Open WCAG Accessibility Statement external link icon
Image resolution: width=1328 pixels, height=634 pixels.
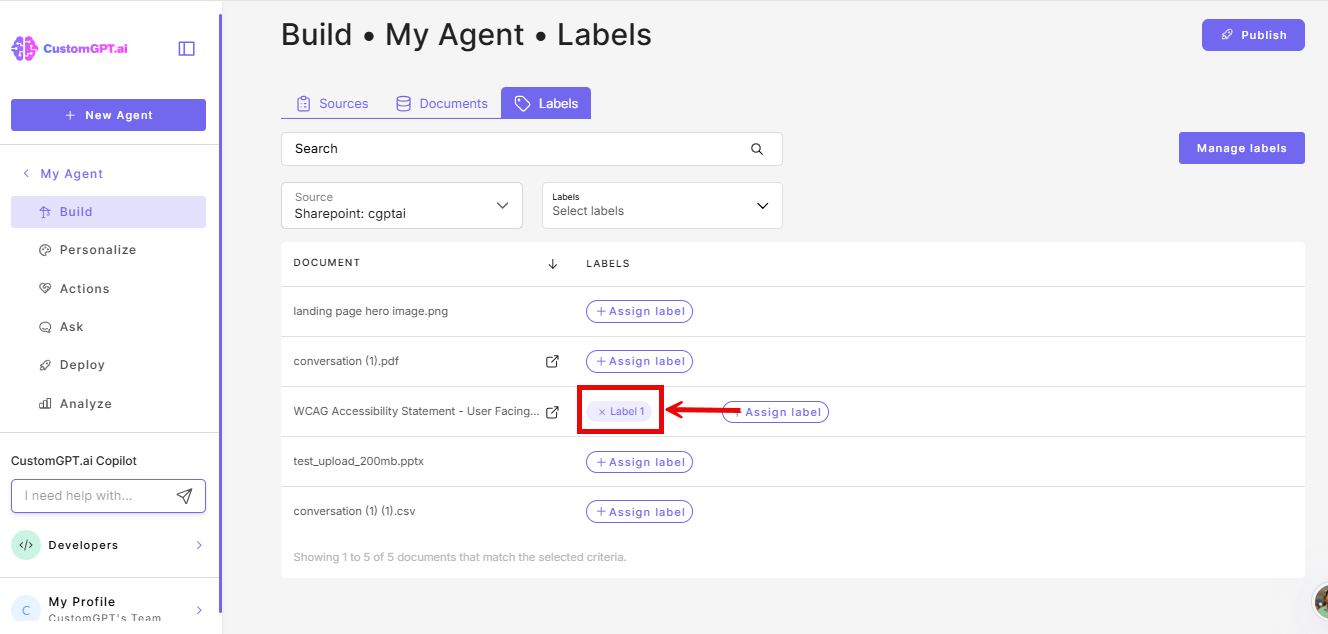[552, 412]
